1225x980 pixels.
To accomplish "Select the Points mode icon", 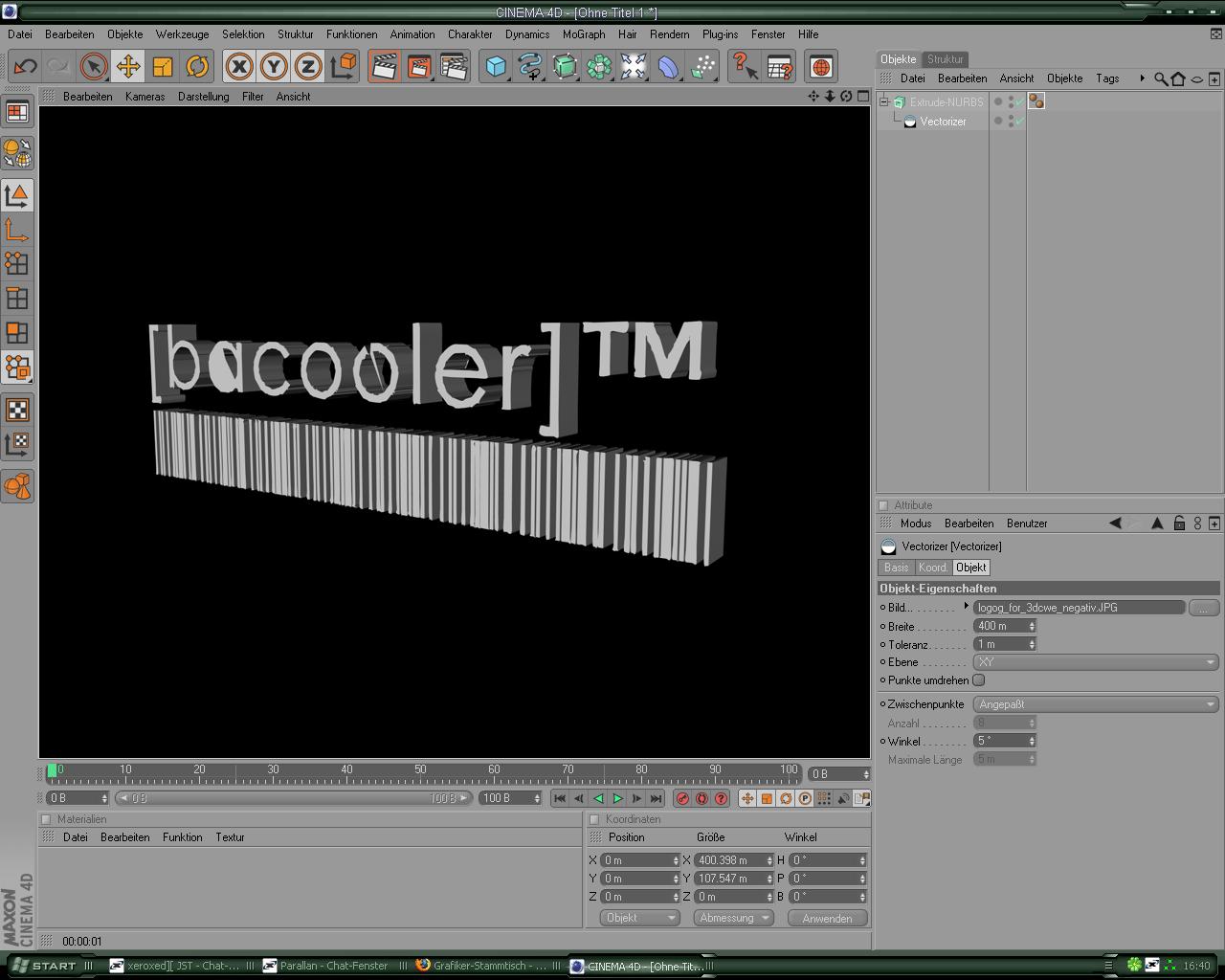I will pyautogui.click(x=16, y=264).
